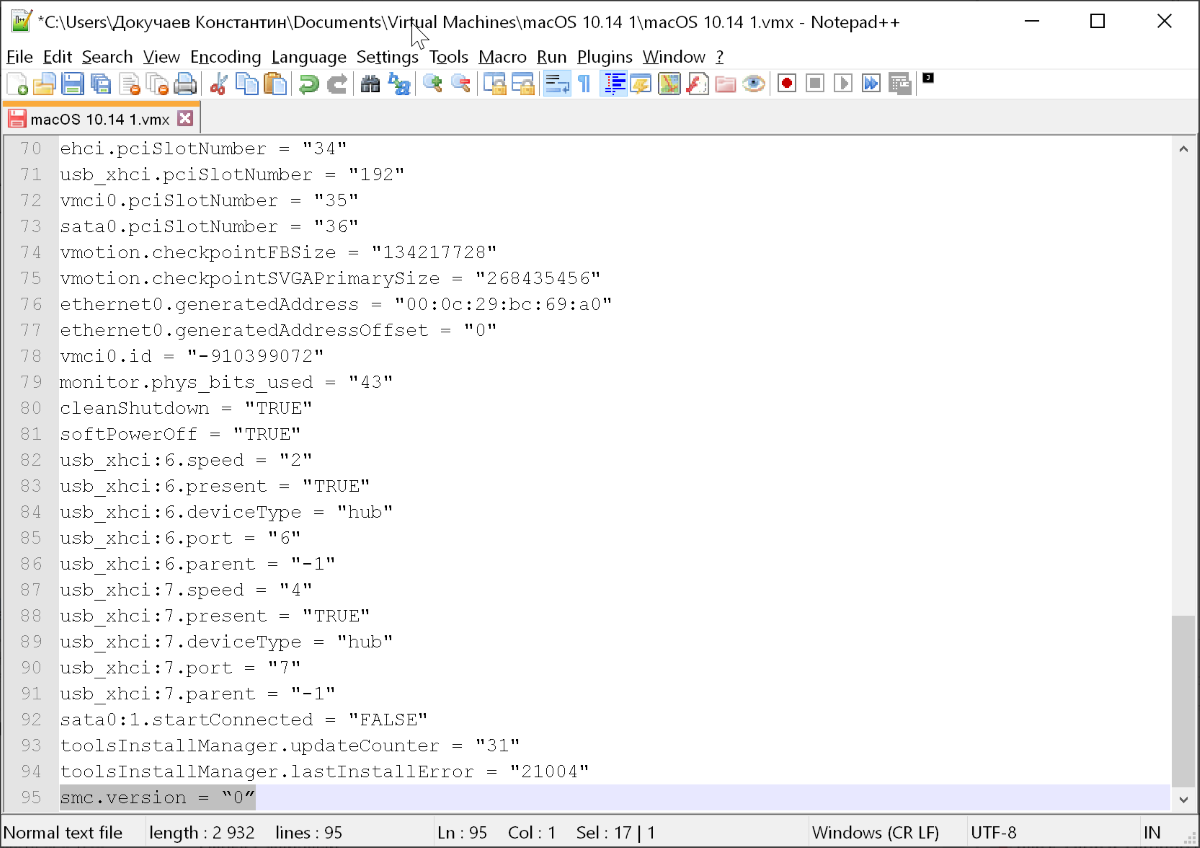Image resolution: width=1200 pixels, height=848 pixels.
Task: Click the Stop recording macro square
Action: 815,84
